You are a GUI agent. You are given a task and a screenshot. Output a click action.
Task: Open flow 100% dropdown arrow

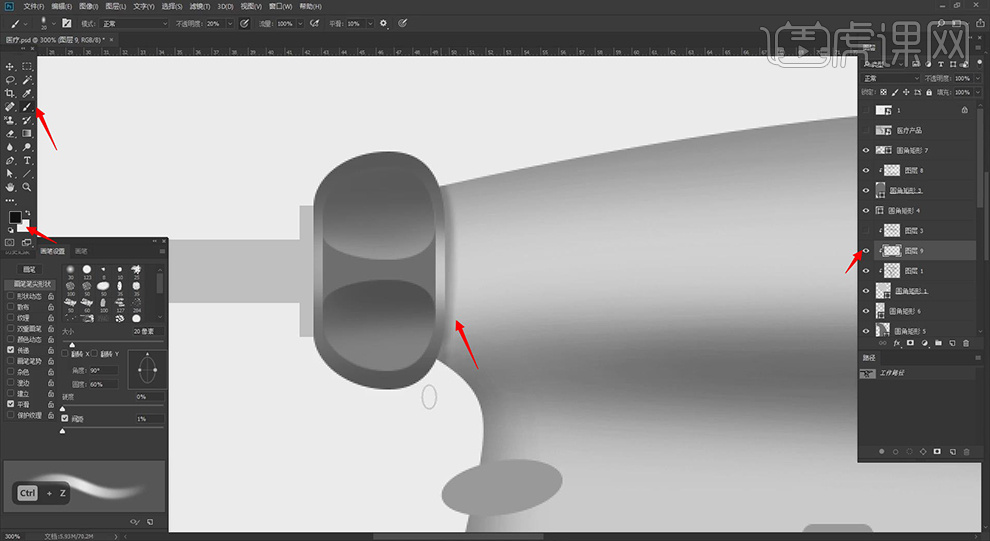[300, 23]
